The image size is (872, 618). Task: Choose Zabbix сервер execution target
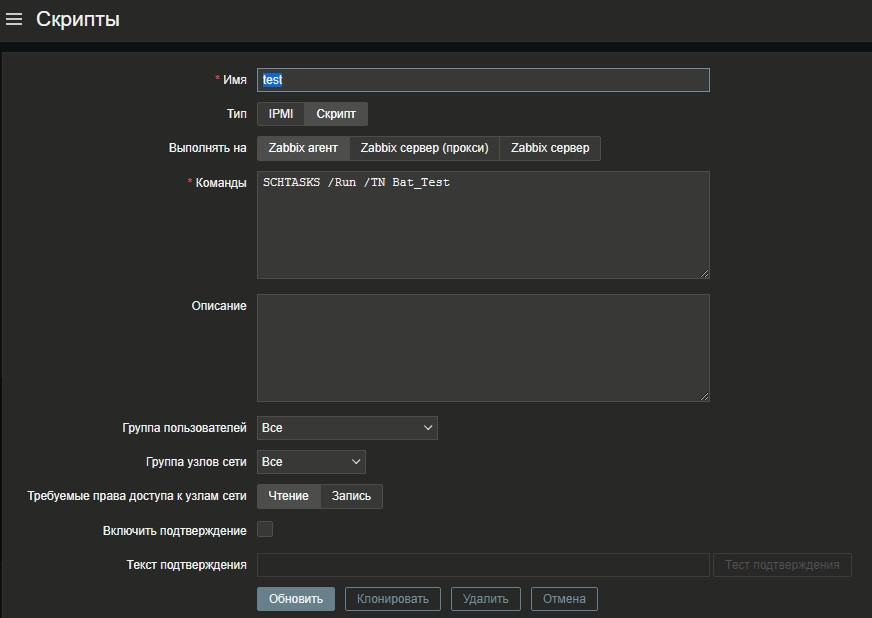click(x=550, y=148)
